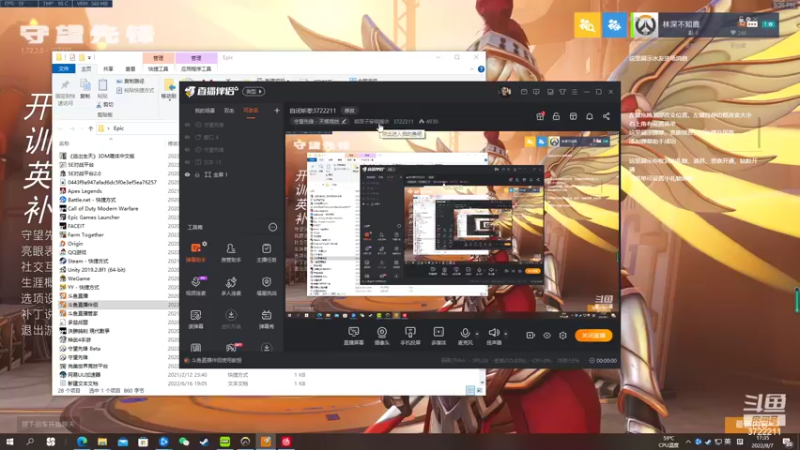Expand microphone options arrow

click(477, 334)
